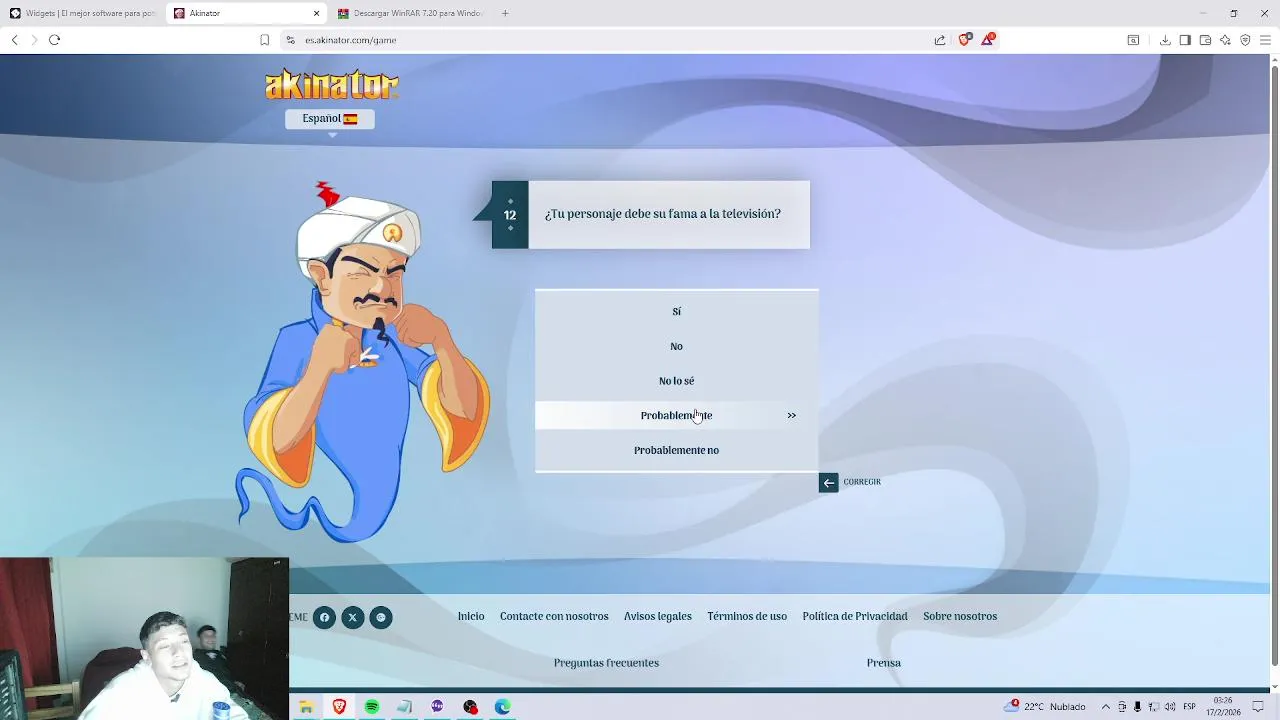
Task: Open the browser downloads icon
Action: click(1165, 40)
